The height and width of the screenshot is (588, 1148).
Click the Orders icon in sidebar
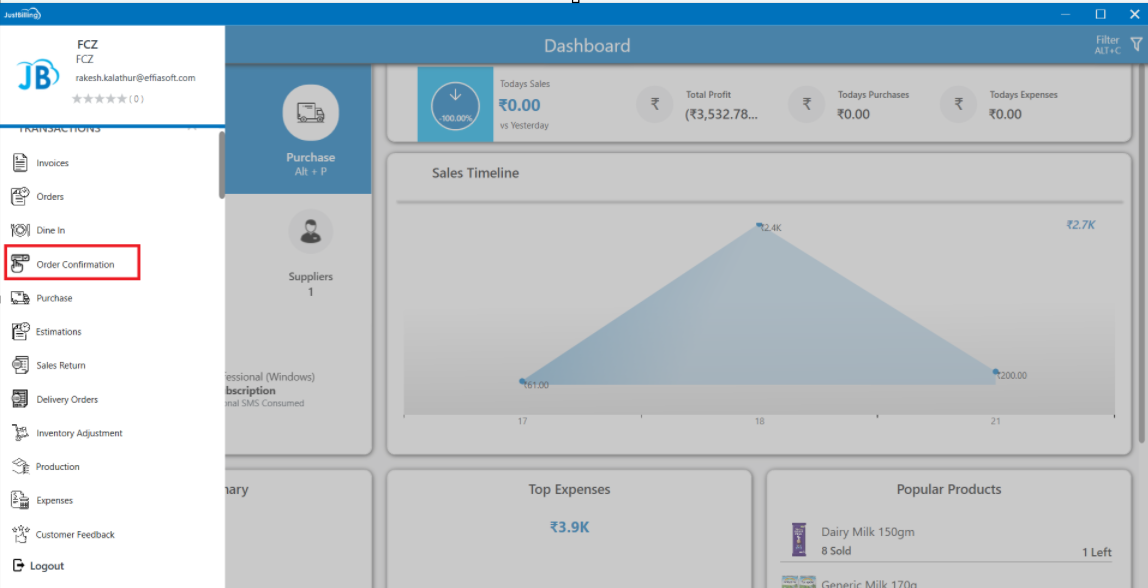[20, 197]
